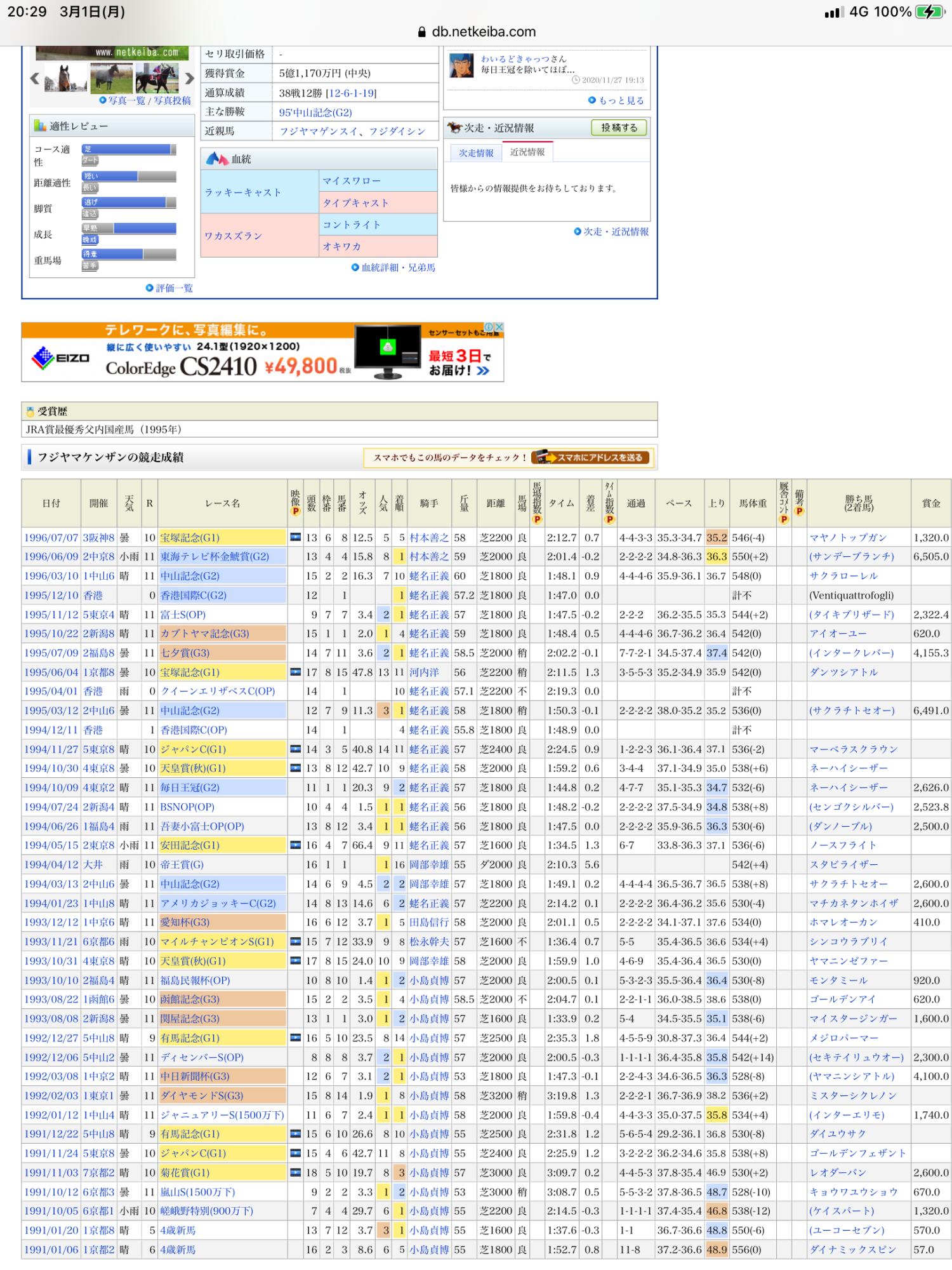Switch to the 次走情報 tab
Viewport: 952px width, 1270px height.
tap(476, 153)
